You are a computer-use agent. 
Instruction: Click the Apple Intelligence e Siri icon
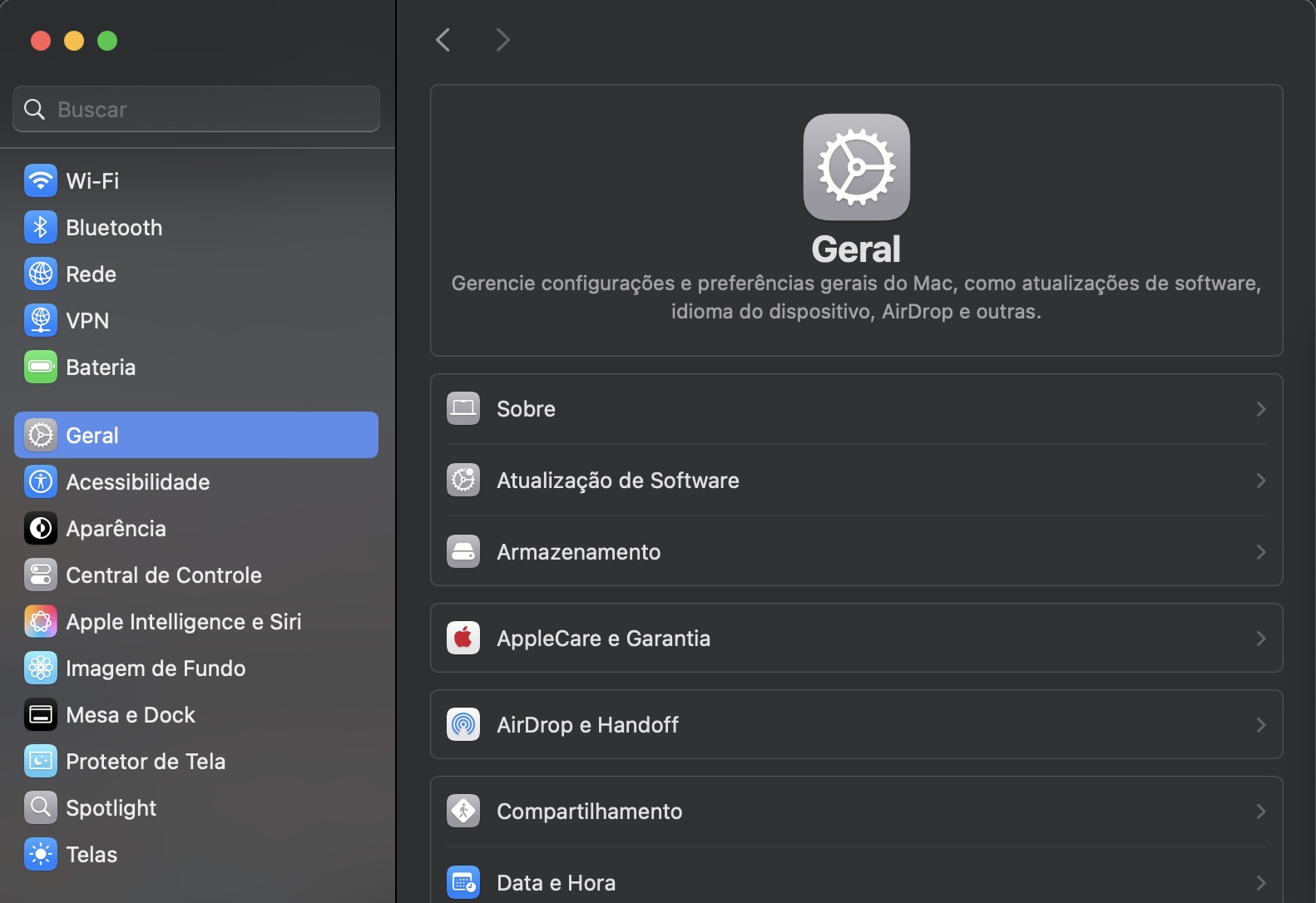(41, 621)
